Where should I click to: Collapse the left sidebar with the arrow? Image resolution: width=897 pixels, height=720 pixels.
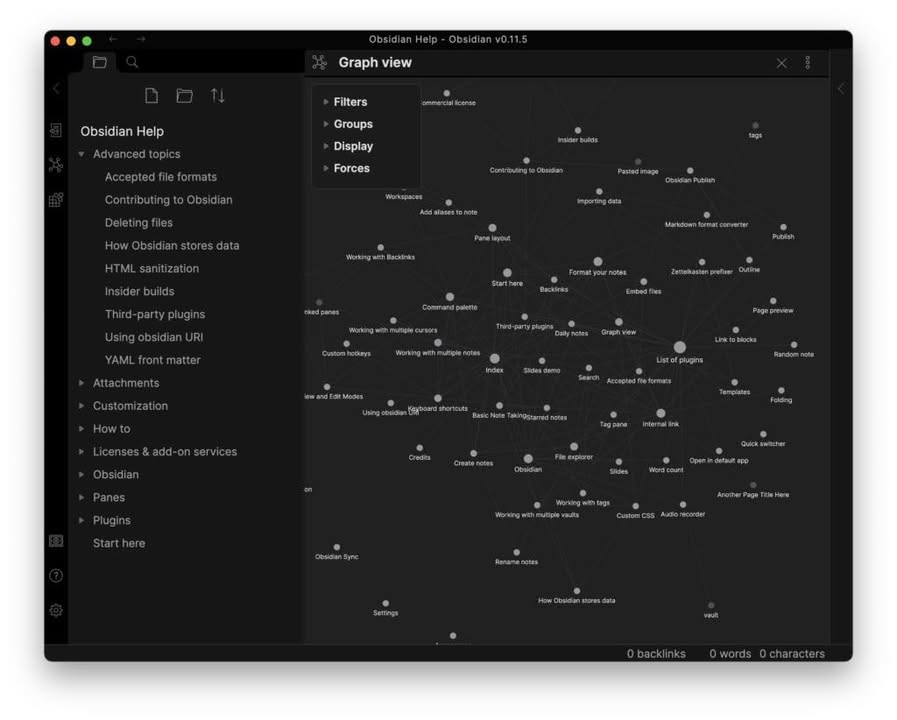(x=56, y=89)
